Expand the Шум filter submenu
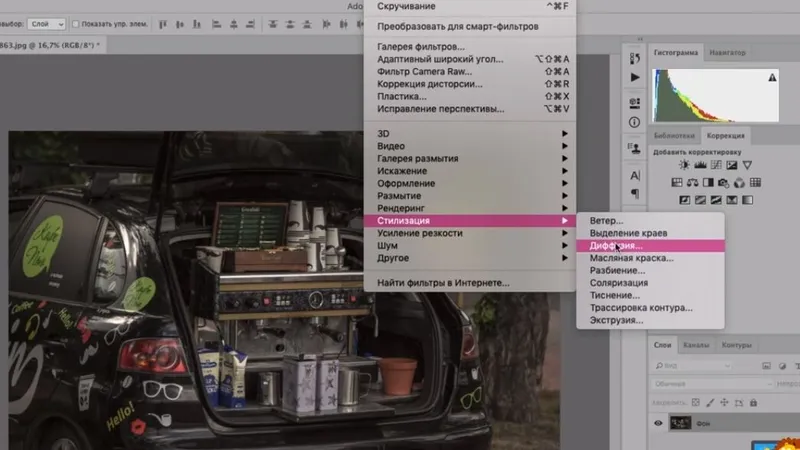800x450 pixels. coord(388,245)
